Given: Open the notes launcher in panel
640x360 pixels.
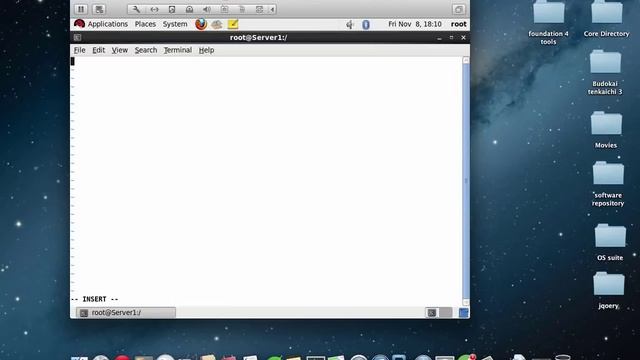Looking at the screenshot, I should 233,24.
